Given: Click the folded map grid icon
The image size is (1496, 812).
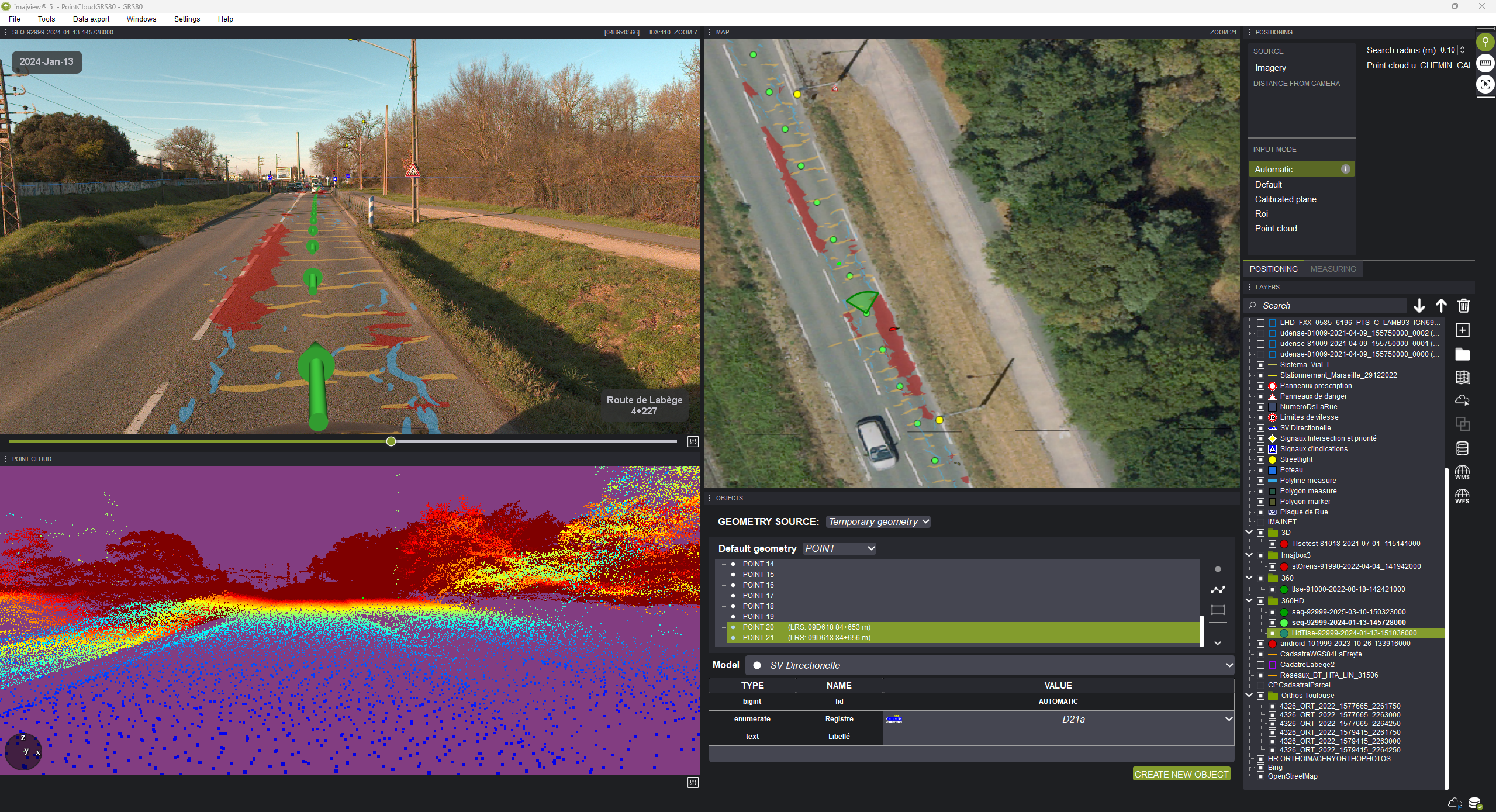Looking at the screenshot, I should pos(1462,377).
